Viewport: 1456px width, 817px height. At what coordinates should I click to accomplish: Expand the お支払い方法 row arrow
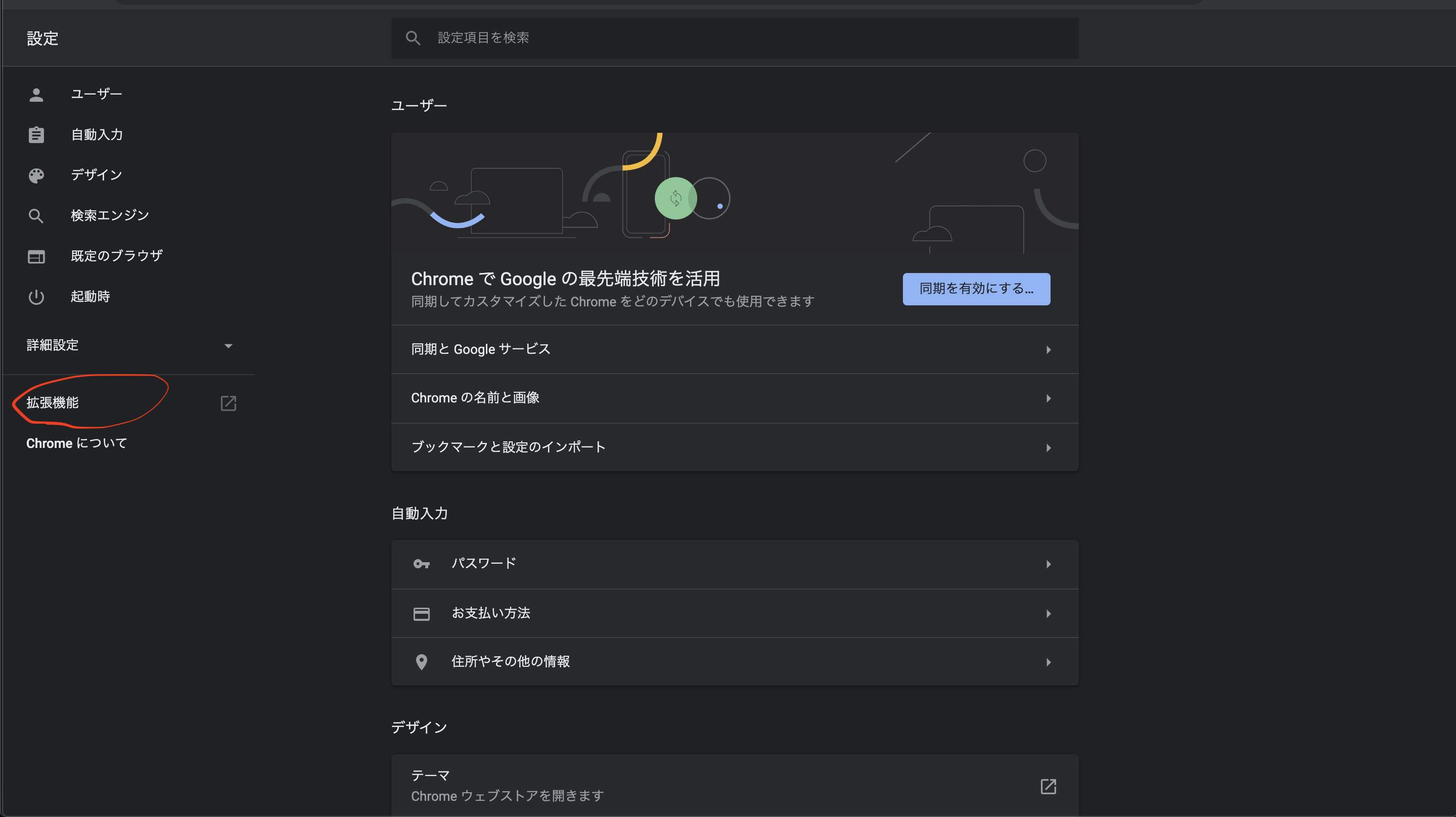(x=1049, y=613)
